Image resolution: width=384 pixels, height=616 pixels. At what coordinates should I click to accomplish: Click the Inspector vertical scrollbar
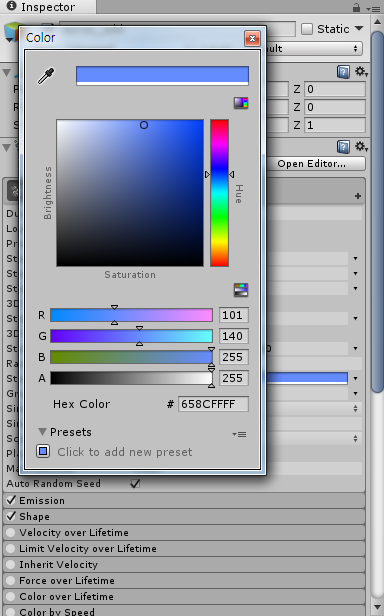pyautogui.click(x=377, y=211)
